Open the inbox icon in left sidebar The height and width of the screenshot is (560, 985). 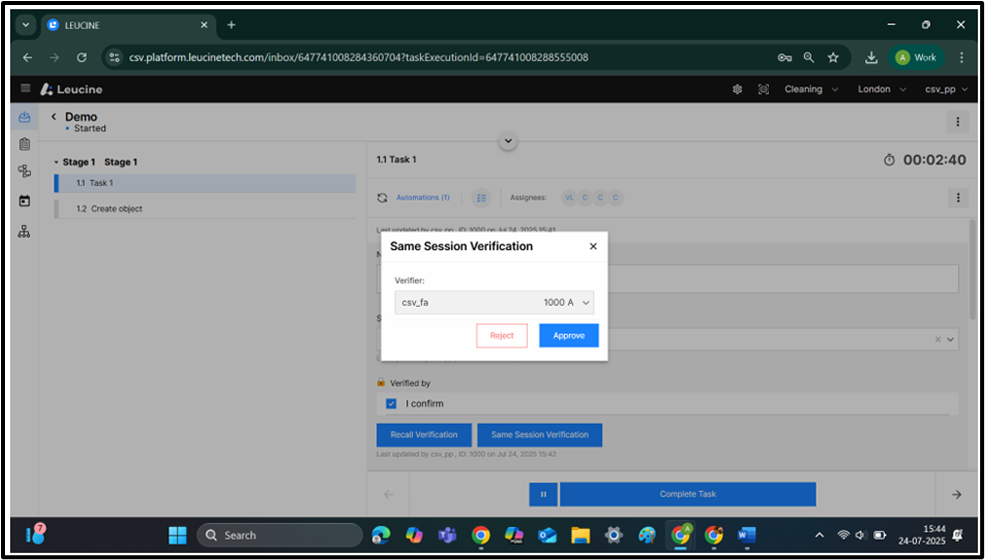(x=25, y=117)
